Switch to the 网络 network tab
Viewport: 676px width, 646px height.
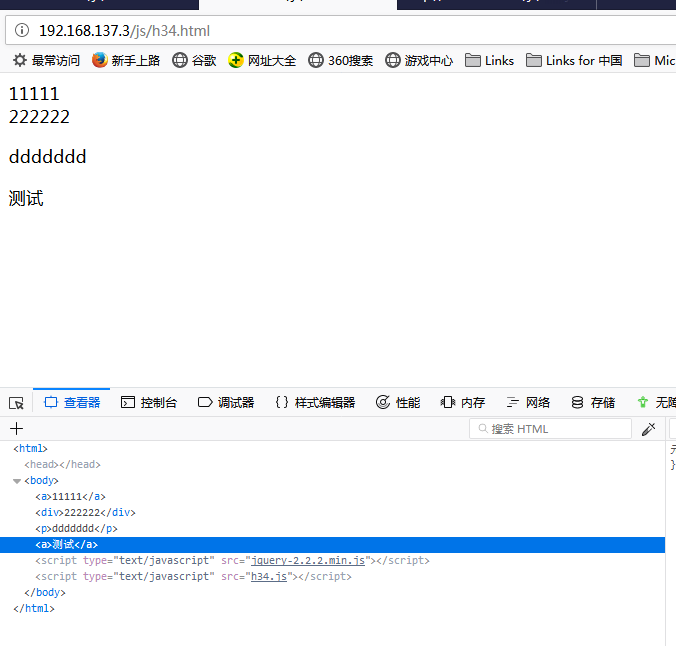(528, 402)
